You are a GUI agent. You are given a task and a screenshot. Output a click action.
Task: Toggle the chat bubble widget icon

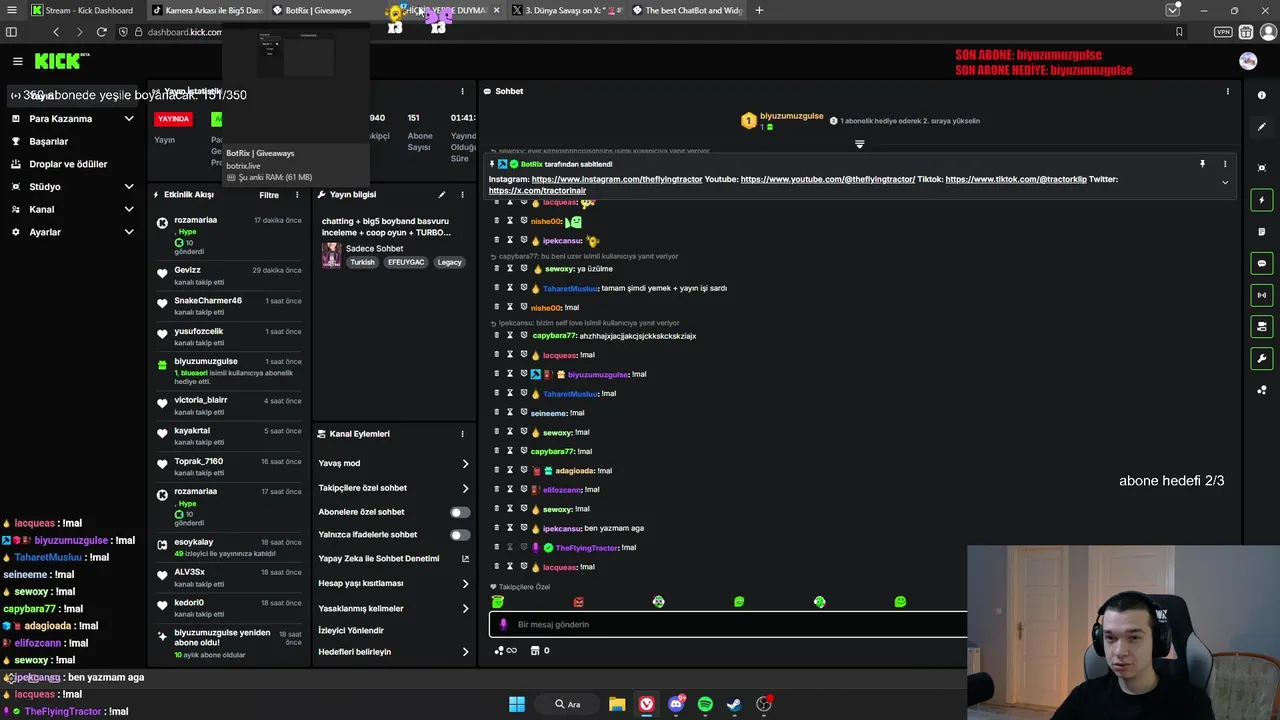point(1262,263)
